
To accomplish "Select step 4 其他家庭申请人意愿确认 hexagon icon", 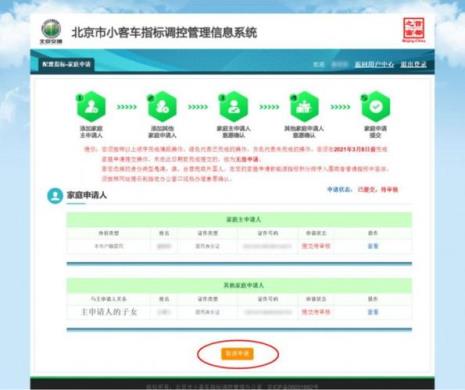I will [x=304, y=107].
